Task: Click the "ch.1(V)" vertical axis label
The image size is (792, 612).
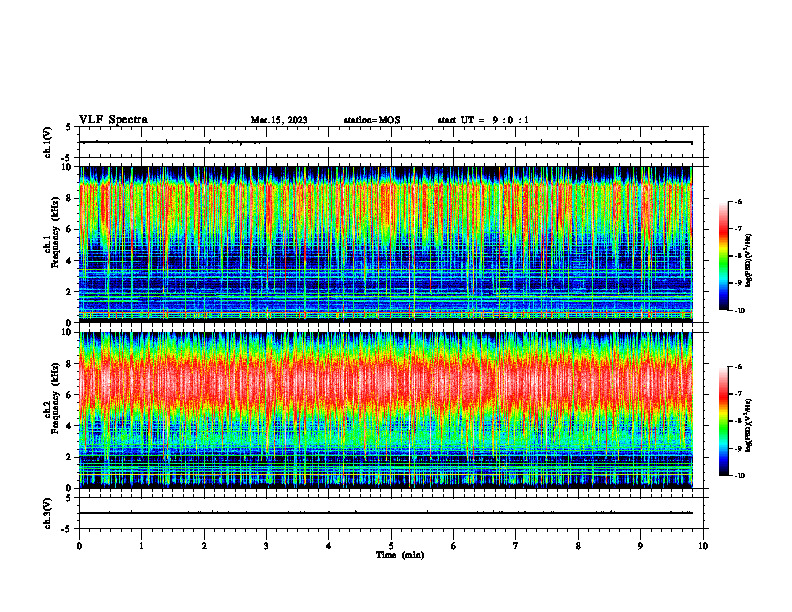Action: (x=48, y=142)
